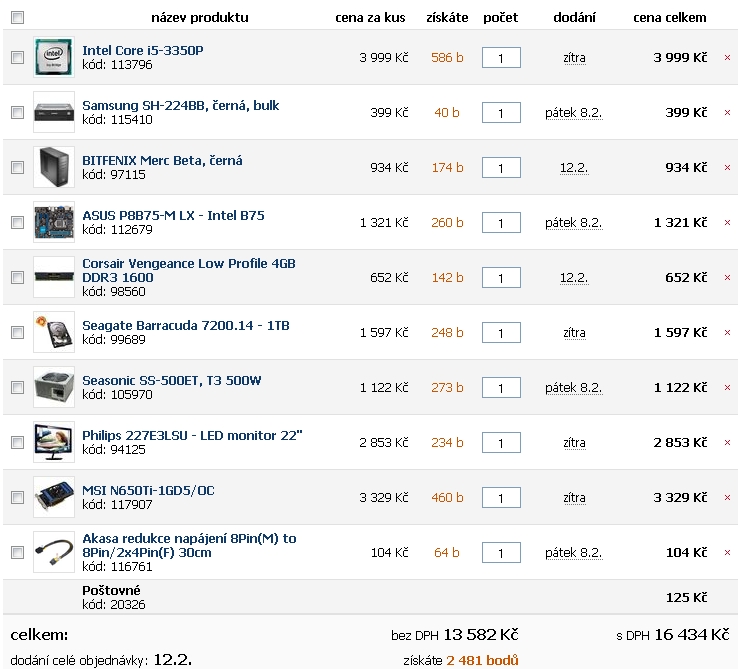Screen dimensions: 741x669
Task: Focus quantity box for ASUS P8B75-M LX
Action: click(501, 223)
